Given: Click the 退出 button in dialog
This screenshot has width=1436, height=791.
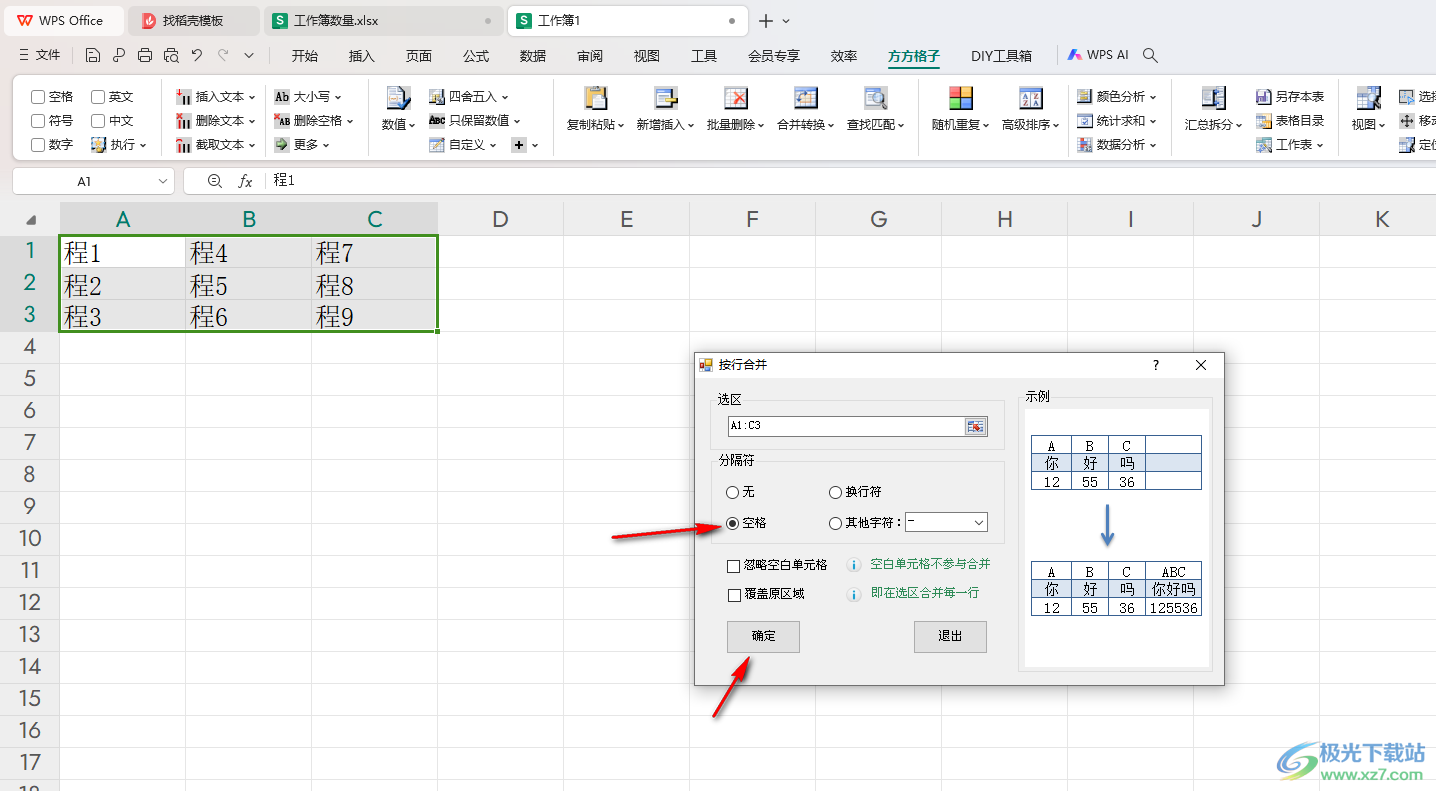Looking at the screenshot, I should [x=950, y=636].
